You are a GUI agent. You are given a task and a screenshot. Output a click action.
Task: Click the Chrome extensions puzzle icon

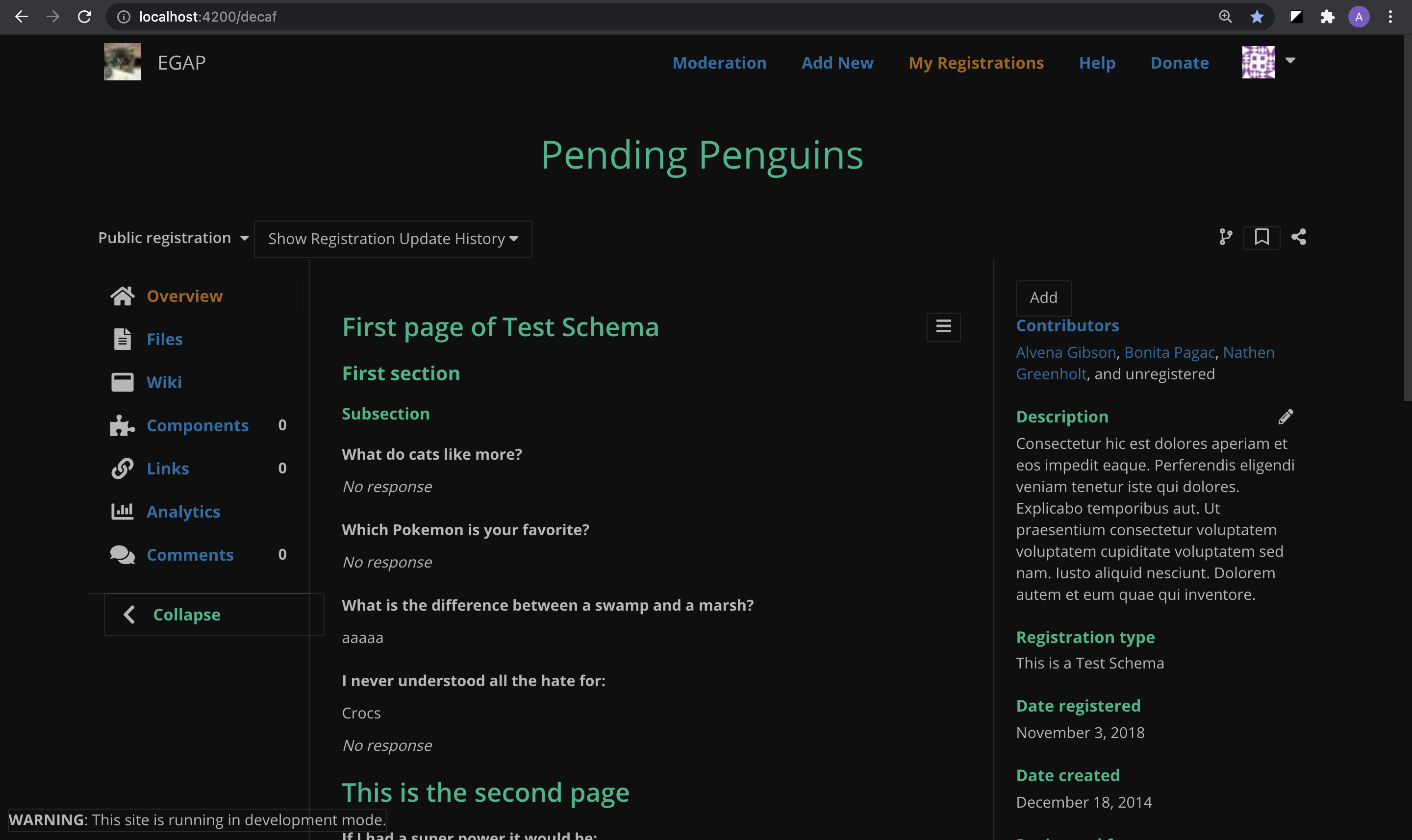(x=1327, y=16)
